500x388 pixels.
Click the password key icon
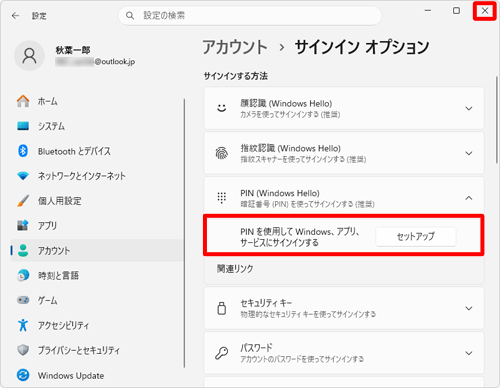tap(222, 353)
